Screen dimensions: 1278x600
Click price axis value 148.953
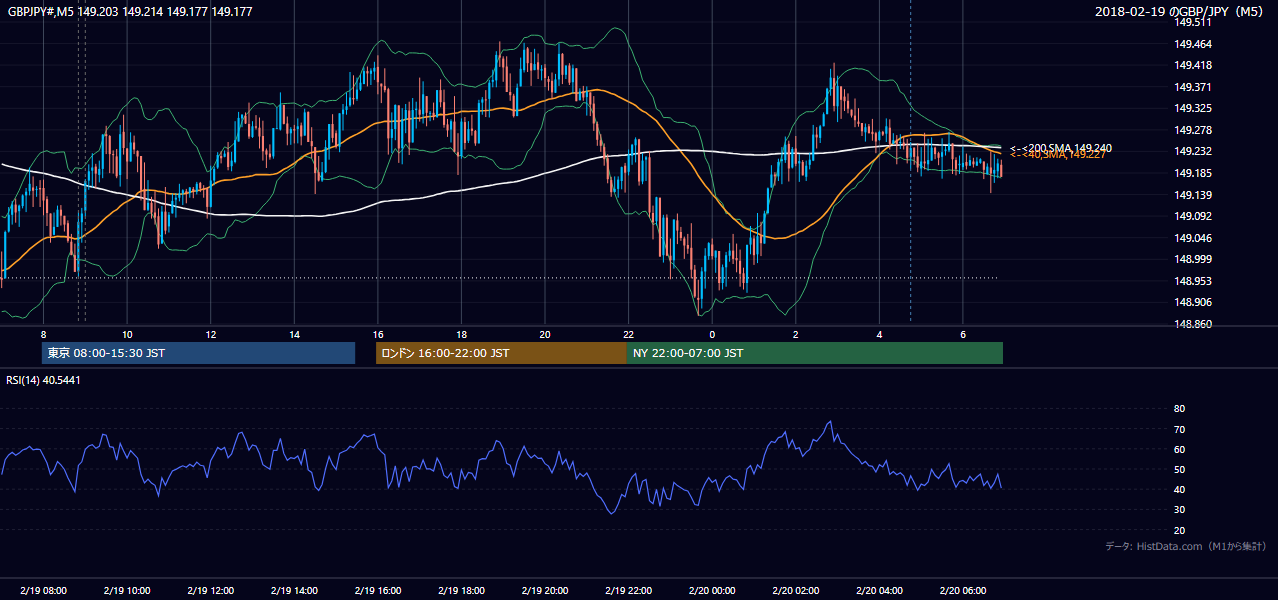1193,281
